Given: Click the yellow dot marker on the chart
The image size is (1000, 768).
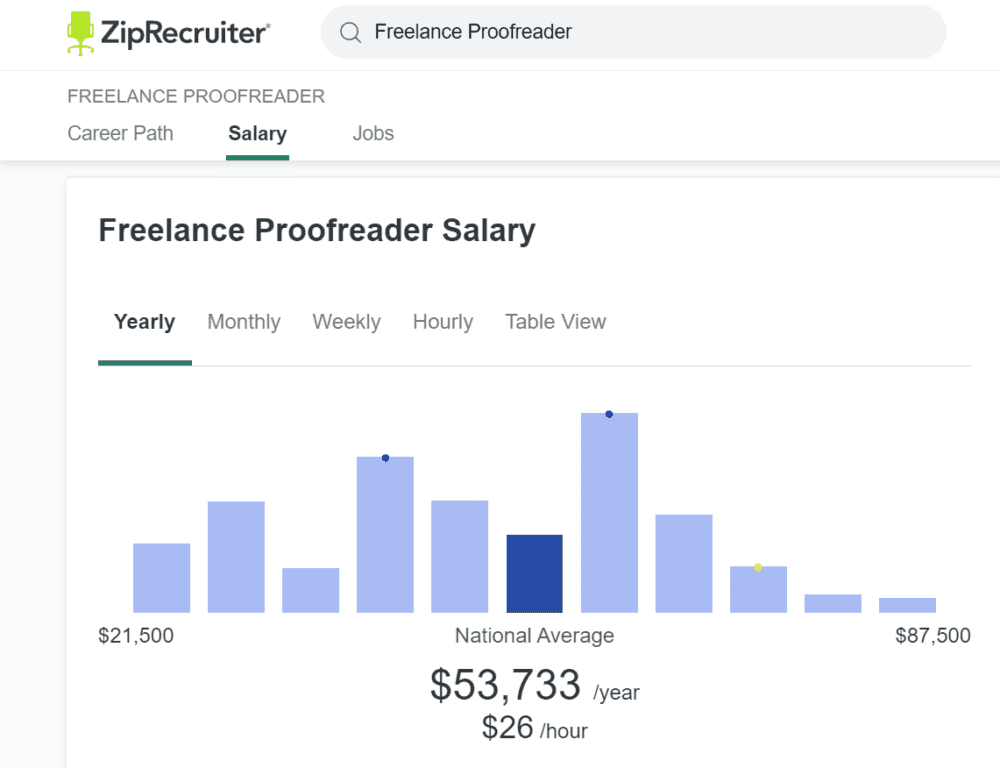Looking at the screenshot, I should coord(758,568).
